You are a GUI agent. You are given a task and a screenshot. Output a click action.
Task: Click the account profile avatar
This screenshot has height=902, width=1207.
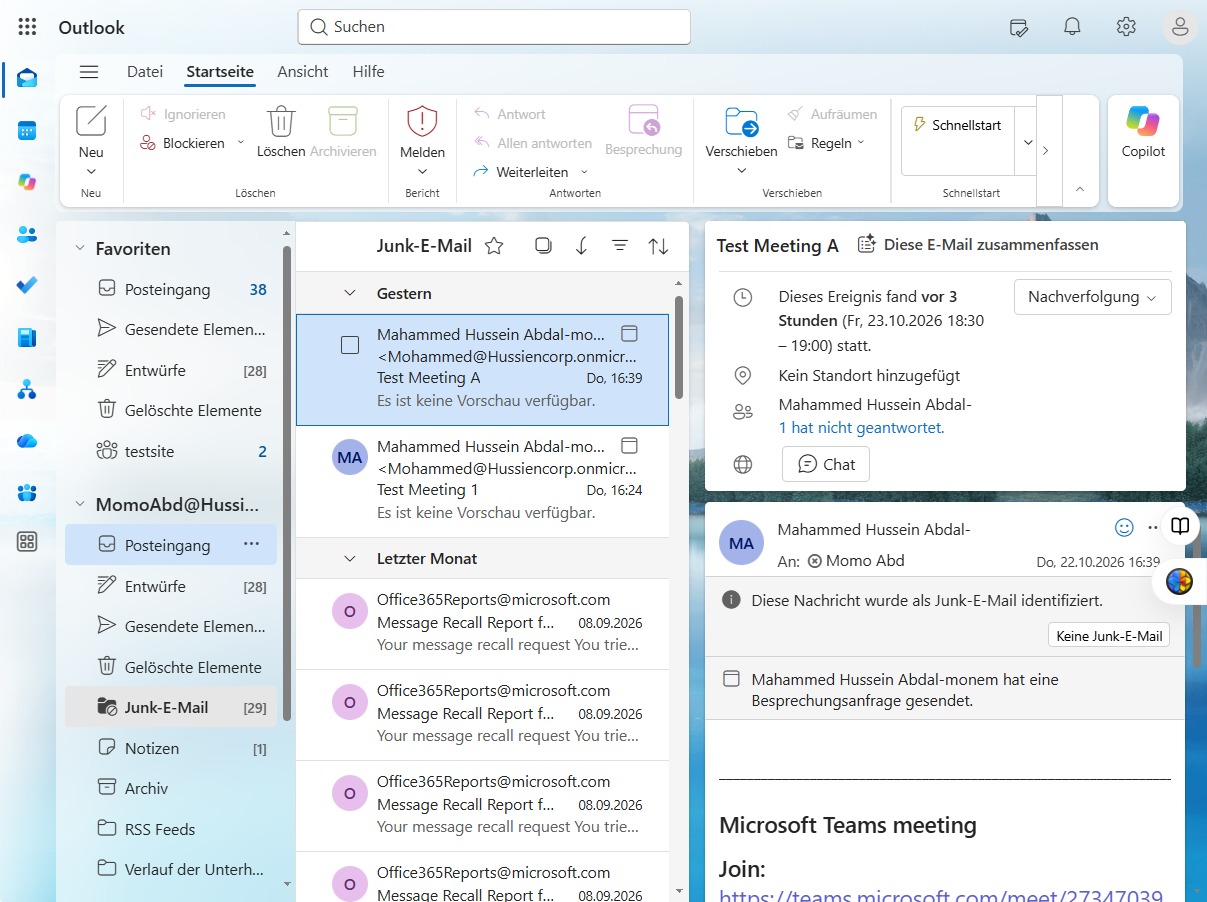click(1180, 27)
